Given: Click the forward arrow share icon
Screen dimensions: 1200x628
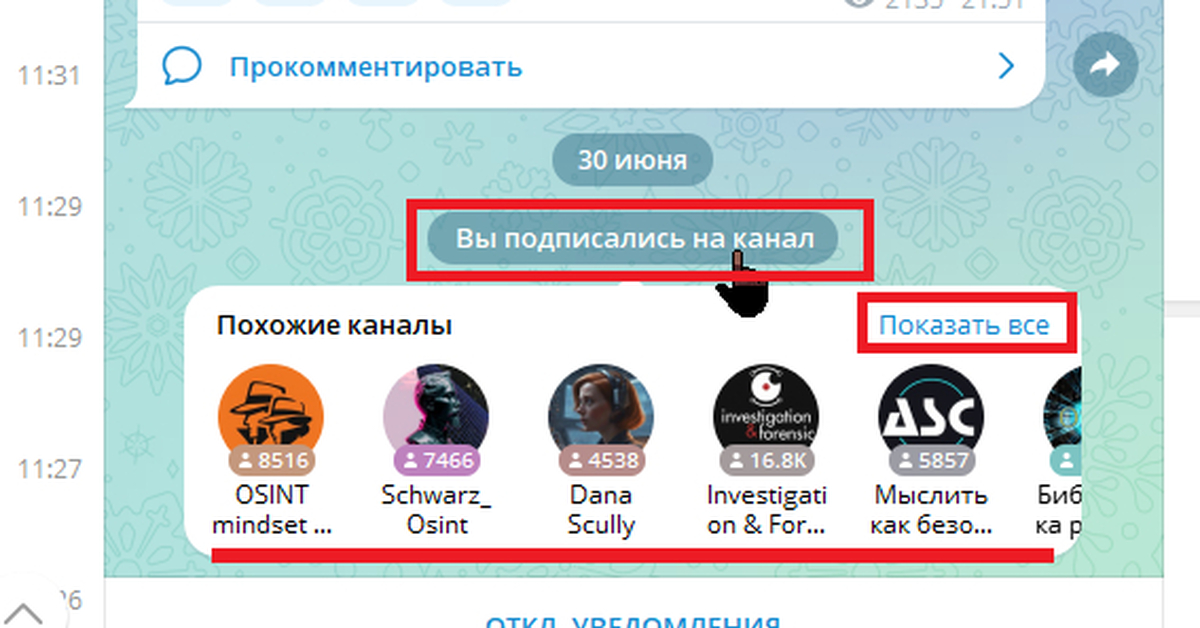Looking at the screenshot, I should [1105, 67].
